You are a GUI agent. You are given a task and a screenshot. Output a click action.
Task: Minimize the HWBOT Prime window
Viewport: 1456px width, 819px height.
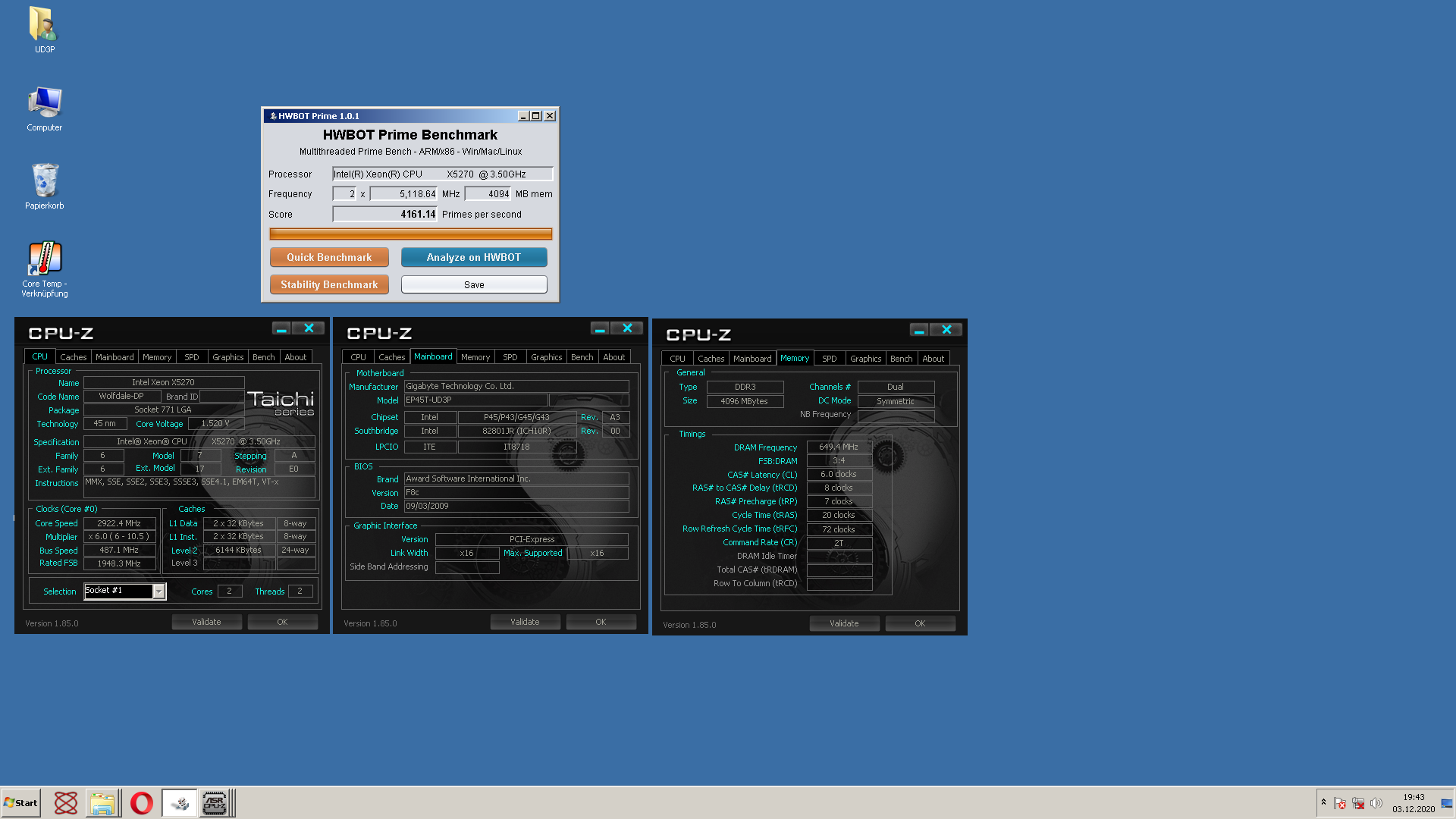pos(523,116)
